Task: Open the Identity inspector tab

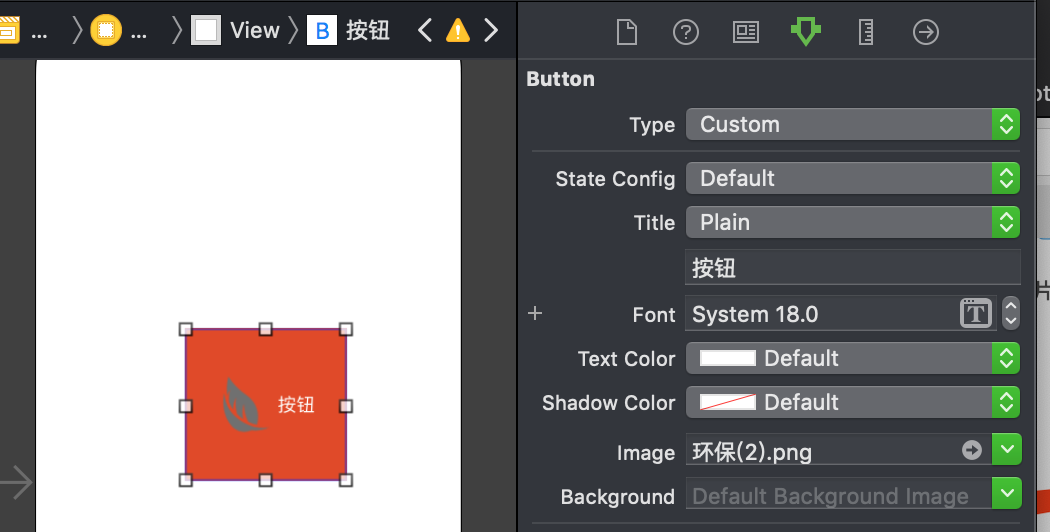Action: tap(745, 31)
